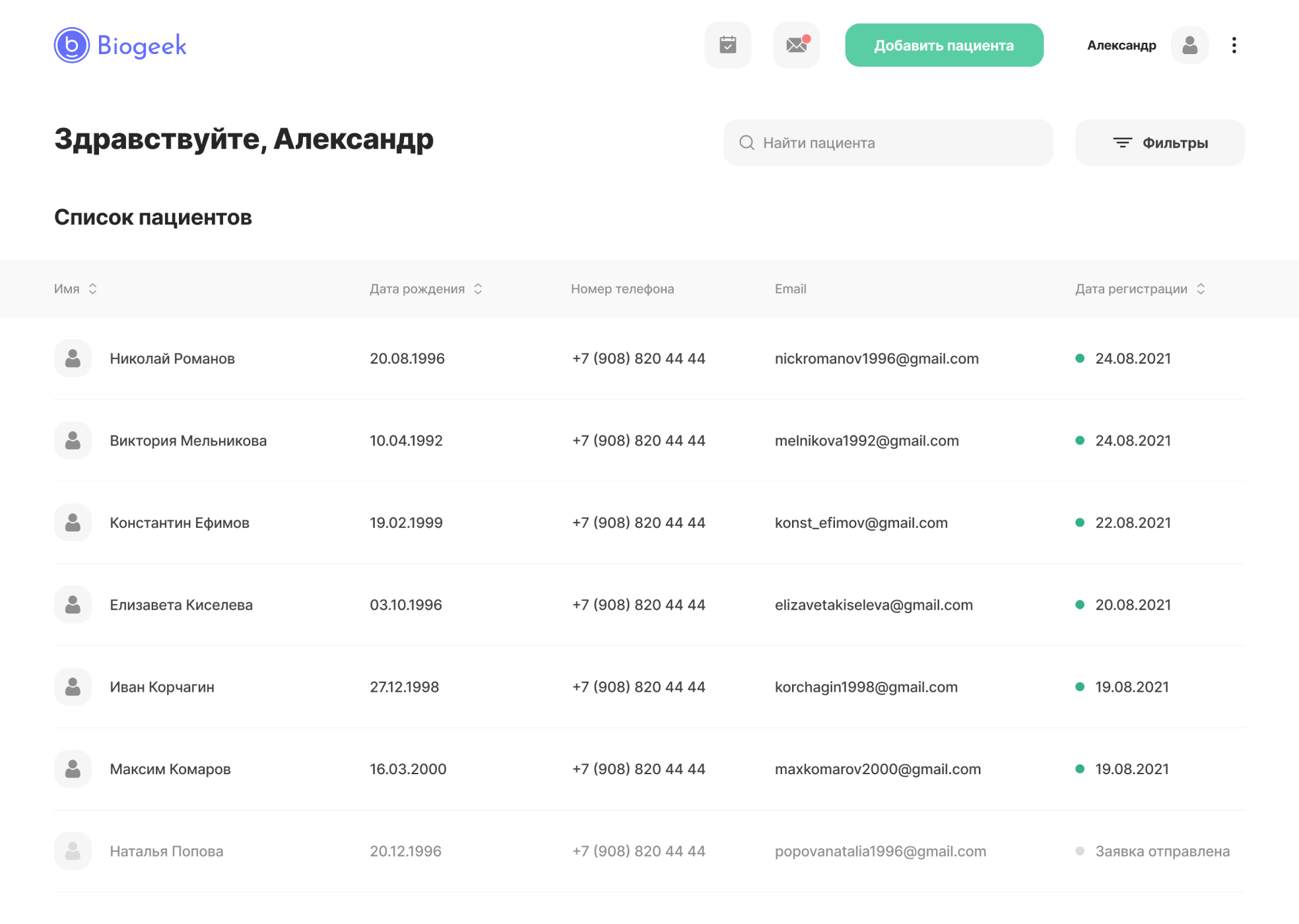Viewport: 1299px width, 924px height.
Task: Click the Biogeek logo
Action: pos(120,45)
